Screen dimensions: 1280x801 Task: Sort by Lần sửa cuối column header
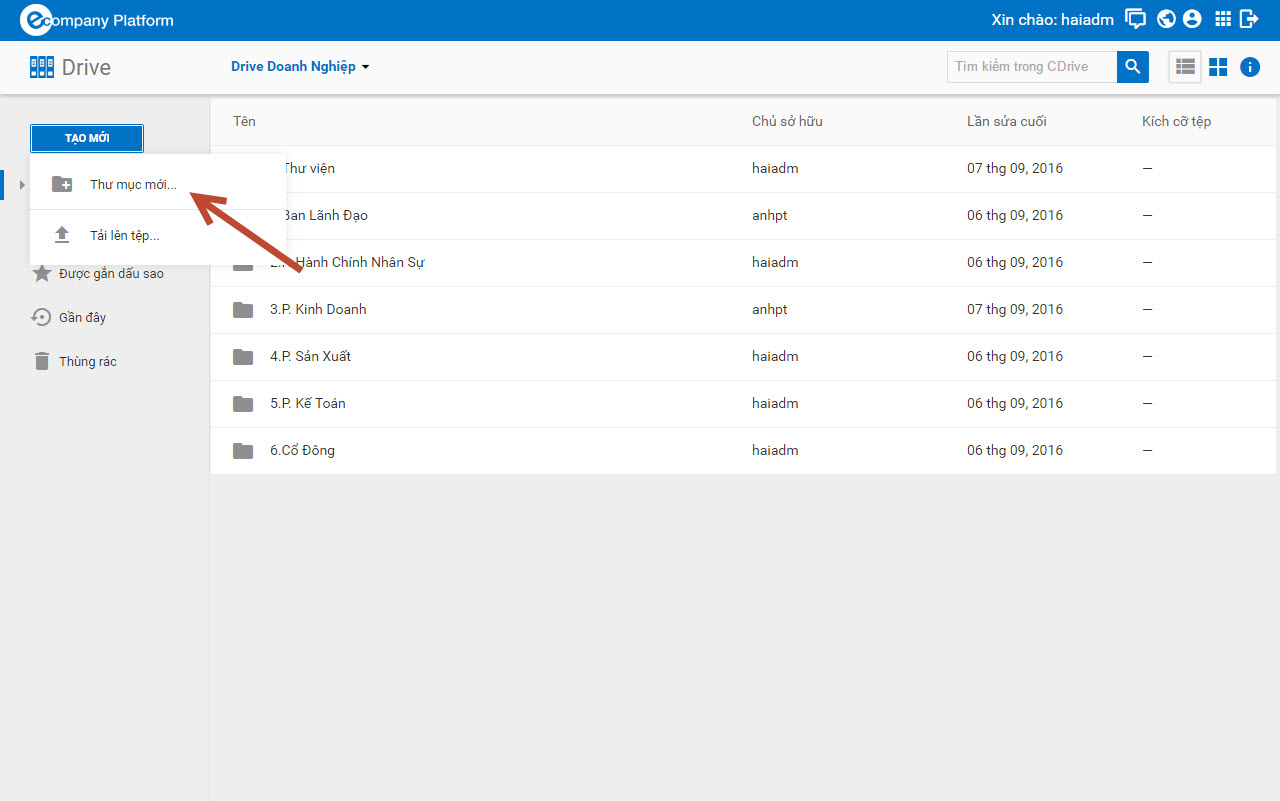(x=1007, y=121)
